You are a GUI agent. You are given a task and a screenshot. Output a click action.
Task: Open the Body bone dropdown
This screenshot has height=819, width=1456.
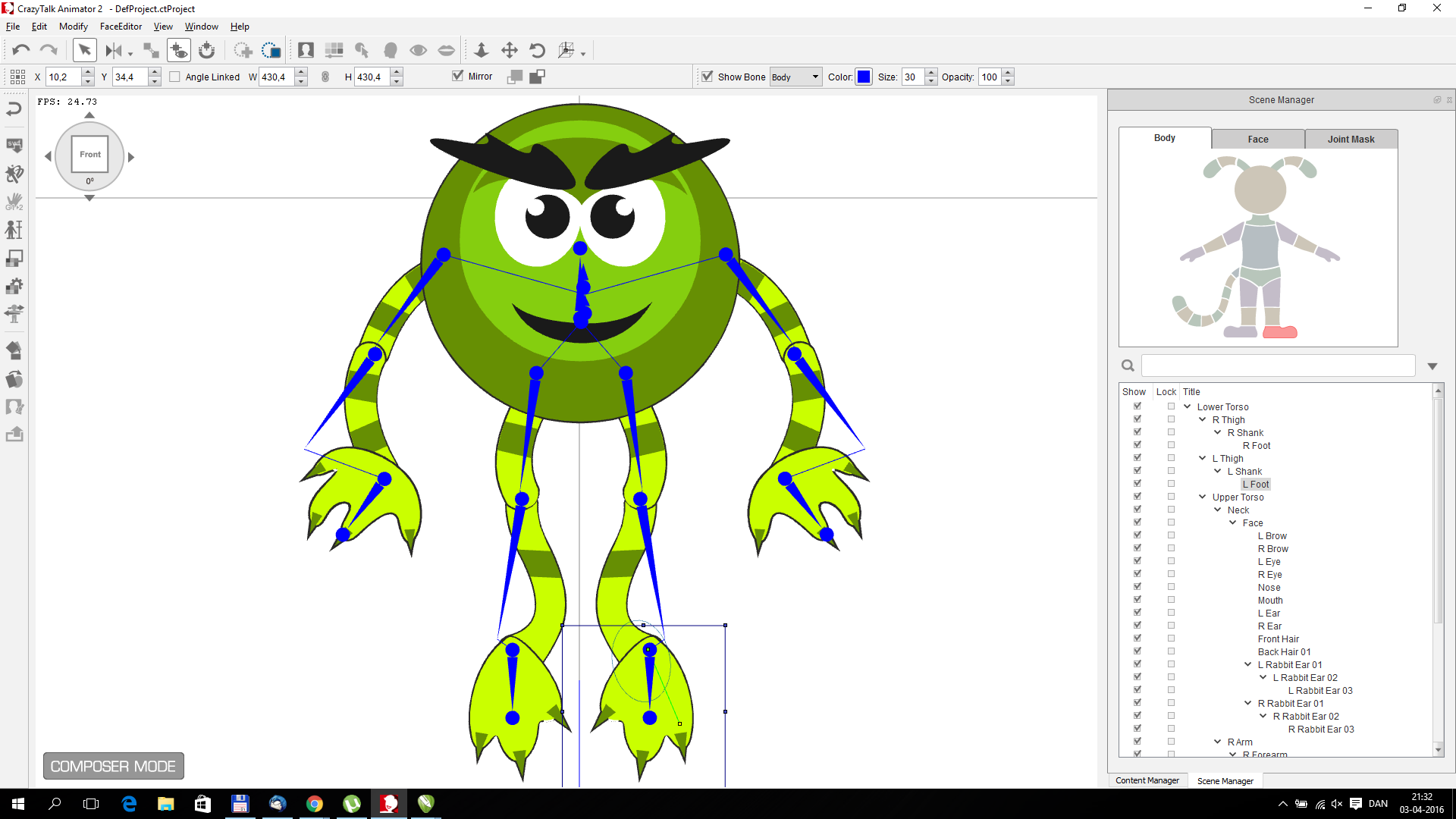[795, 77]
